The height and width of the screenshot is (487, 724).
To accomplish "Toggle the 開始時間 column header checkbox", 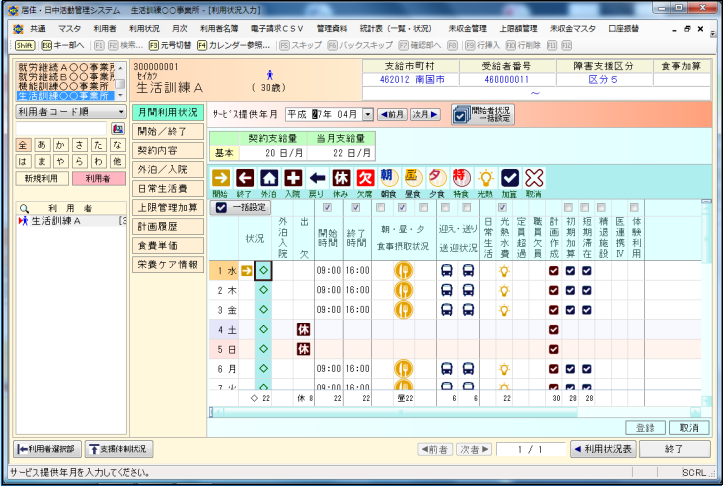I will tap(328, 207).
